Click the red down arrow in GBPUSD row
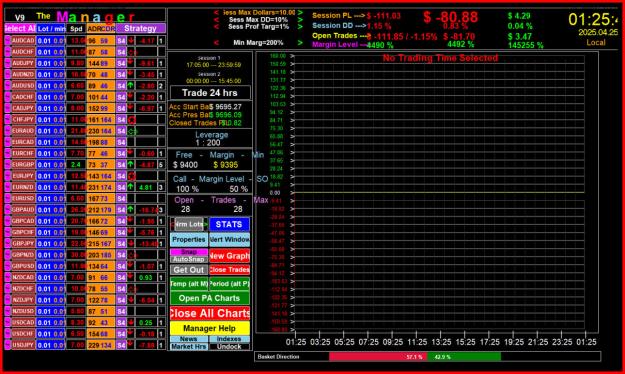This screenshot has height=374, width=625. (131, 266)
